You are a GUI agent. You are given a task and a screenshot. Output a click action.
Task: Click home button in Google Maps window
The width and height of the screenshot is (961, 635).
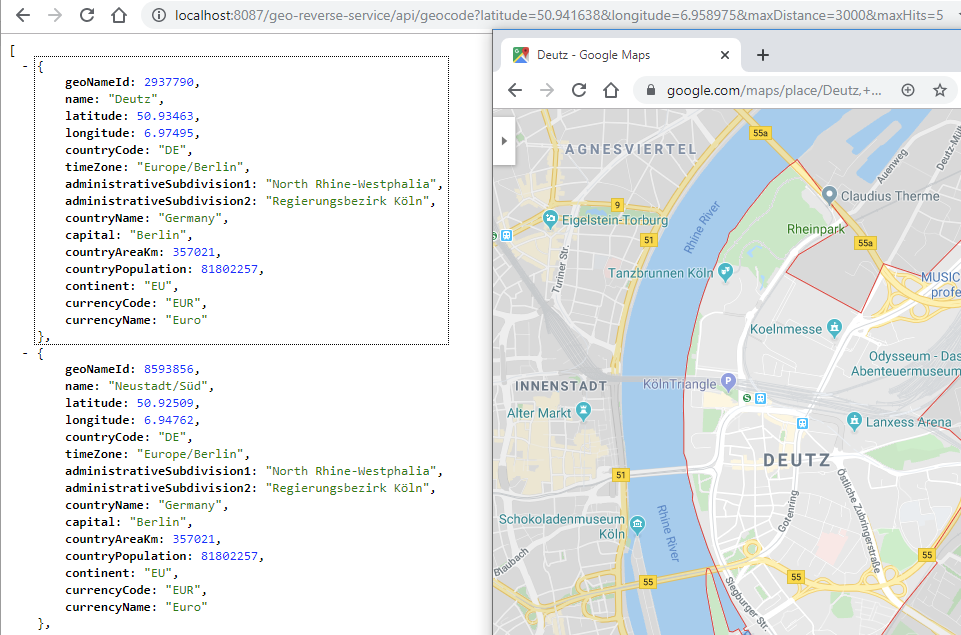click(x=610, y=90)
